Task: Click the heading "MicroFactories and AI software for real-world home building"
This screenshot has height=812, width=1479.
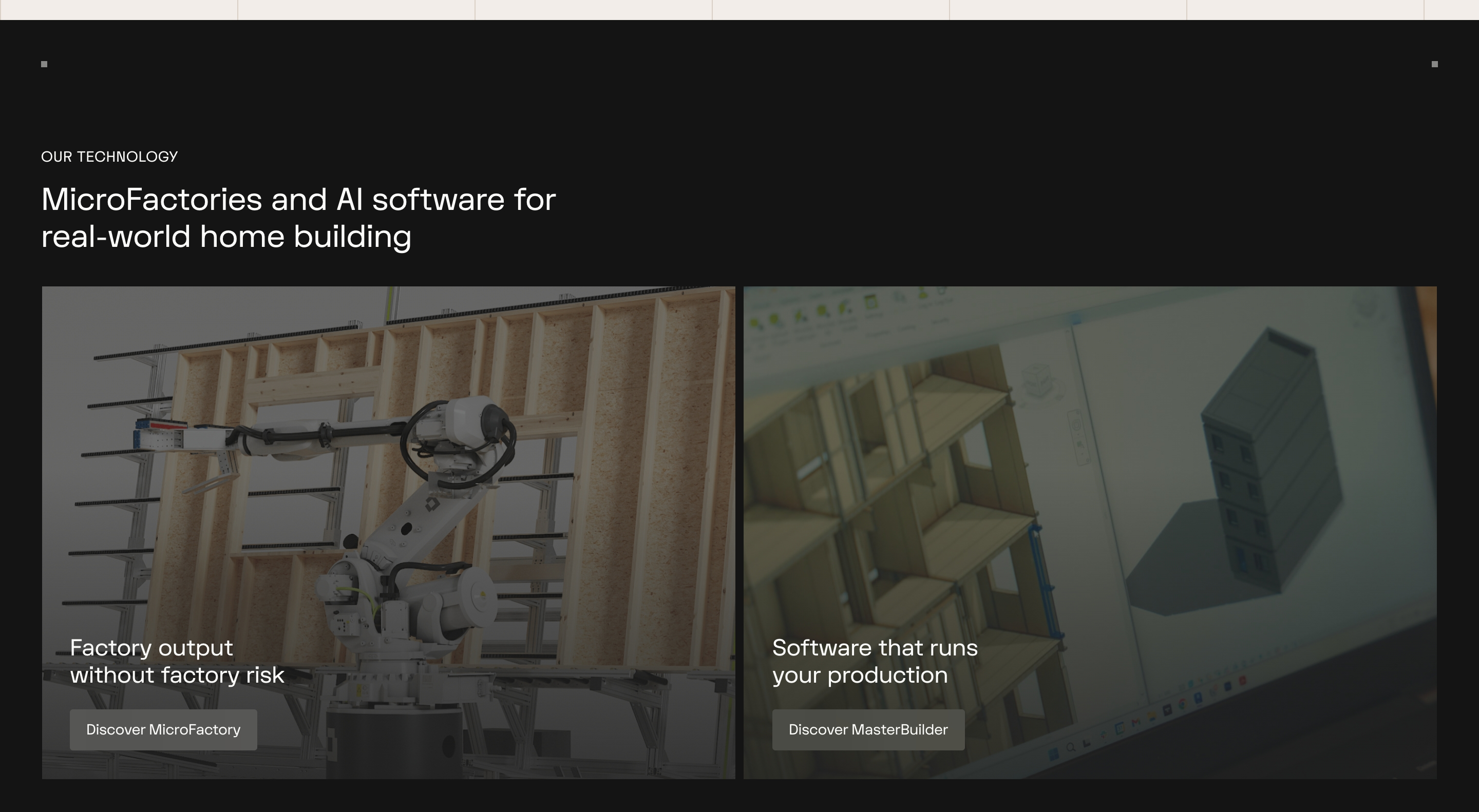Action: pyautogui.click(x=298, y=218)
